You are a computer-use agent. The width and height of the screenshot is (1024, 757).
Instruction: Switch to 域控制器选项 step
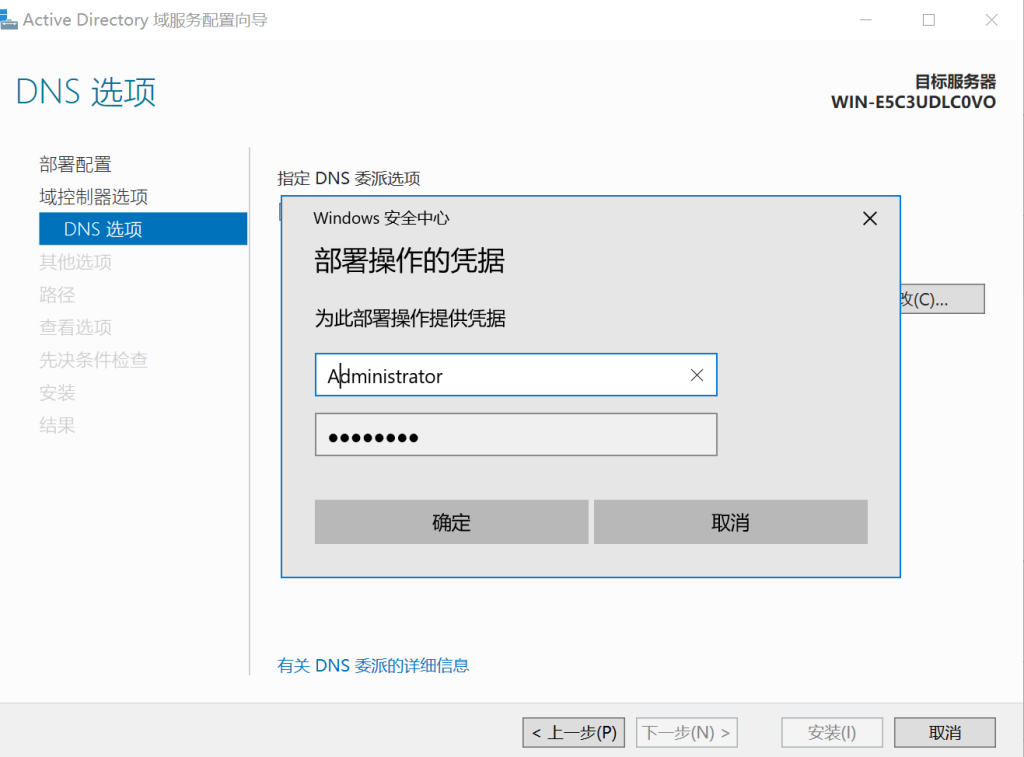[x=93, y=197]
